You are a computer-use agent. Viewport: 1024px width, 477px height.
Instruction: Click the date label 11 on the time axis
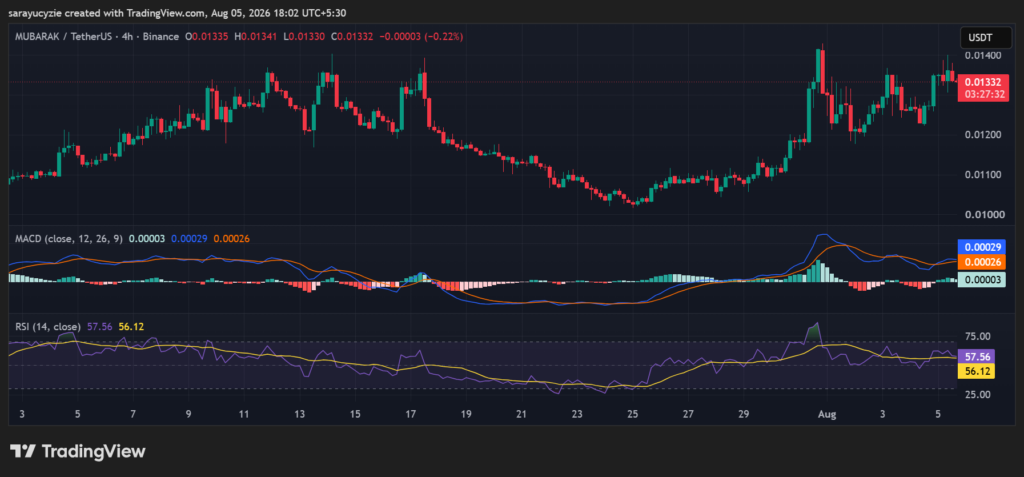[x=244, y=414]
